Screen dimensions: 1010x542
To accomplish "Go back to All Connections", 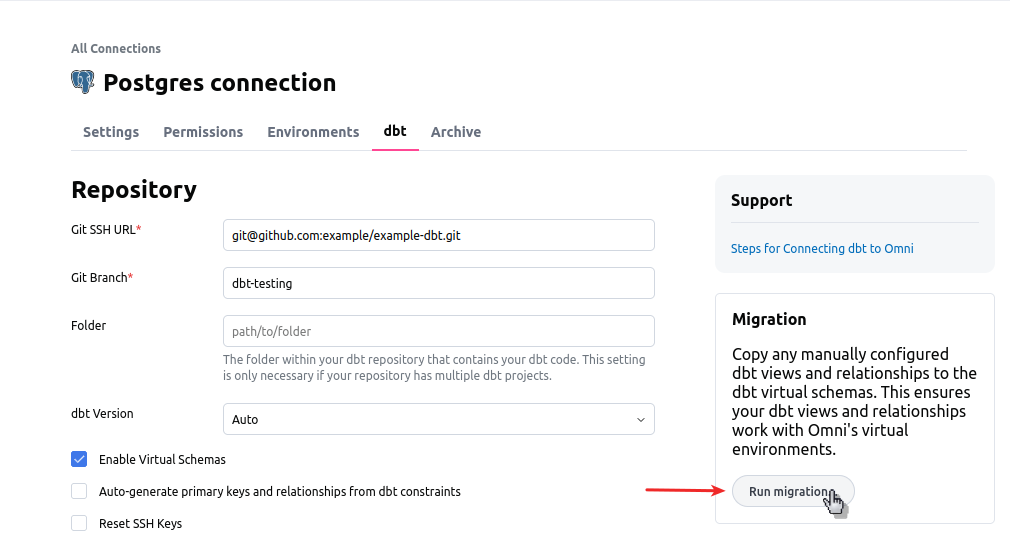I will click(116, 48).
